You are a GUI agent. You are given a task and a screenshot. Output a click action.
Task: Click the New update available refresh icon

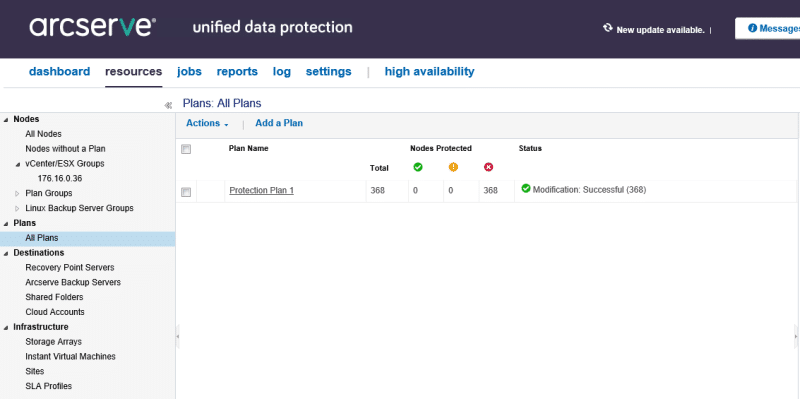tap(608, 28)
